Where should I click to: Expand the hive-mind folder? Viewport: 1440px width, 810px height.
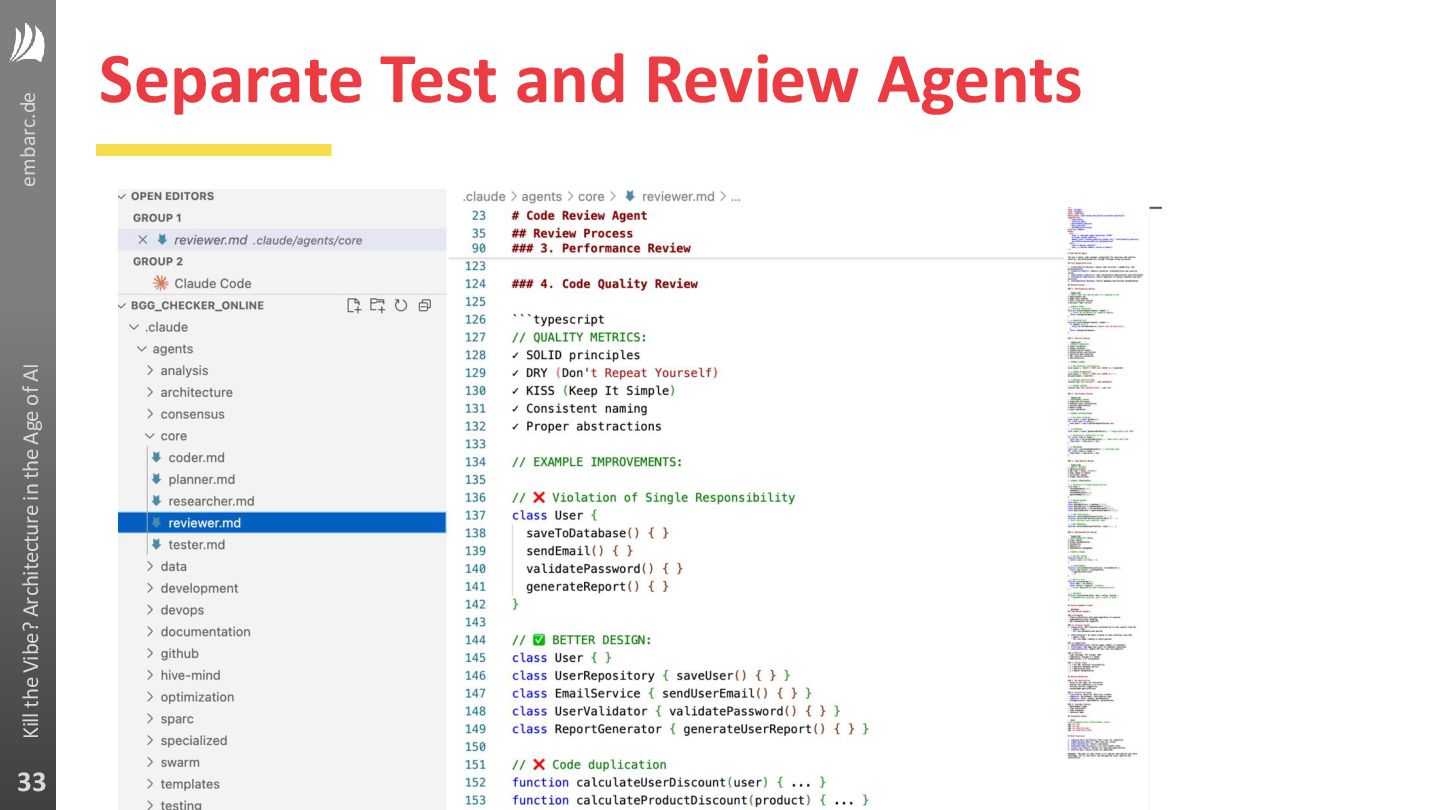coord(150,675)
